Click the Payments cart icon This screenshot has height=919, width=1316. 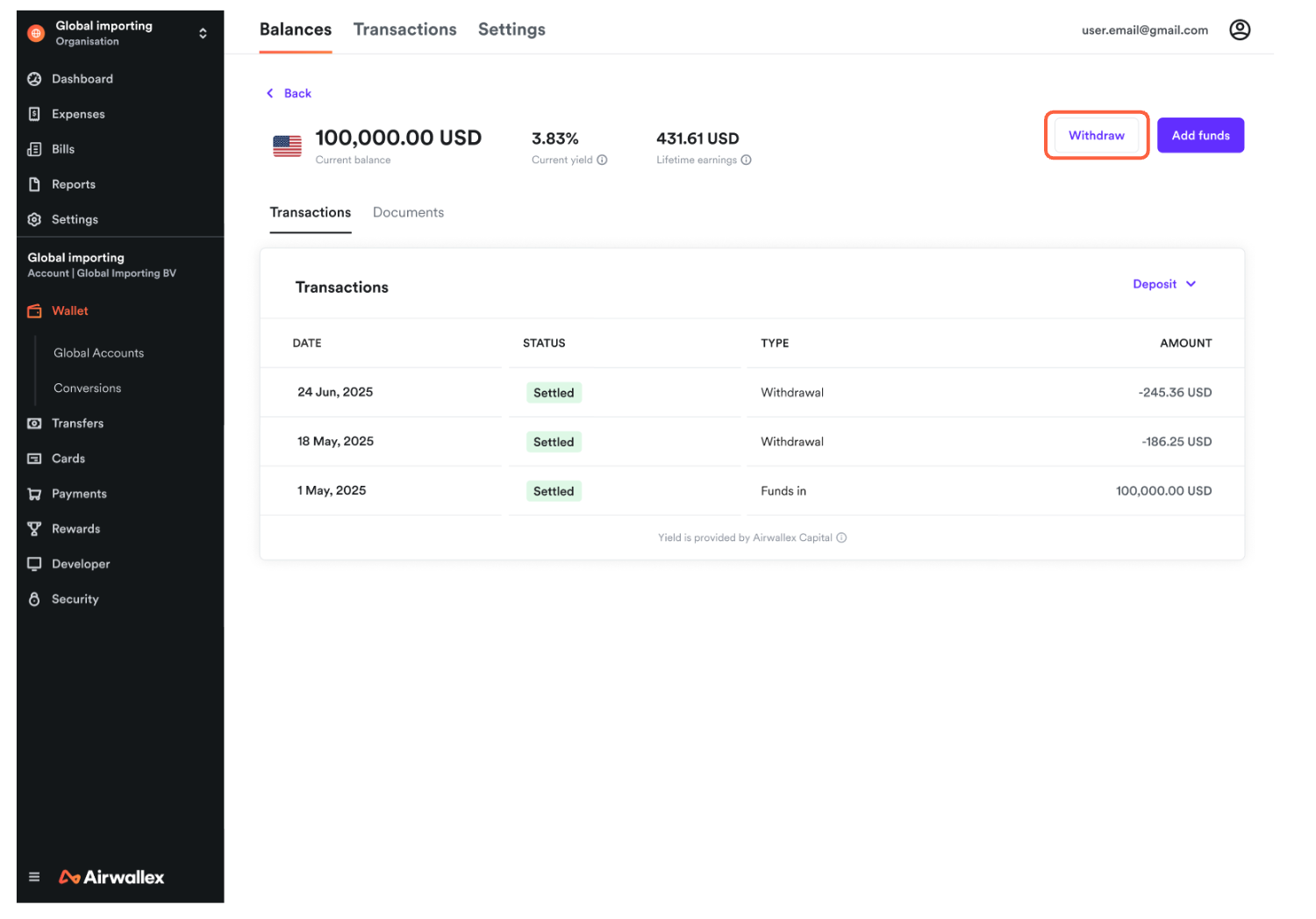click(34, 494)
